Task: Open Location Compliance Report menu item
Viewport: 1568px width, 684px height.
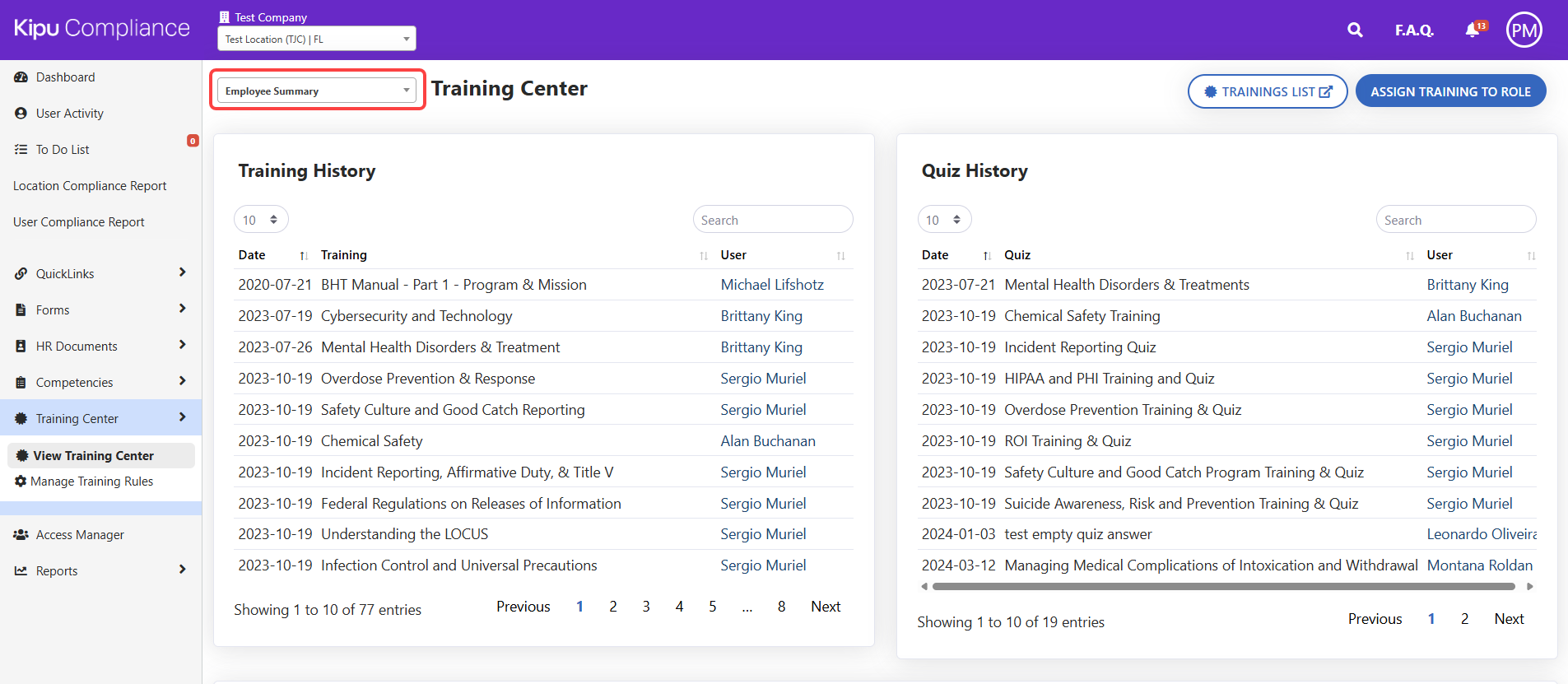Action: pyautogui.click(x=90, y=186)
